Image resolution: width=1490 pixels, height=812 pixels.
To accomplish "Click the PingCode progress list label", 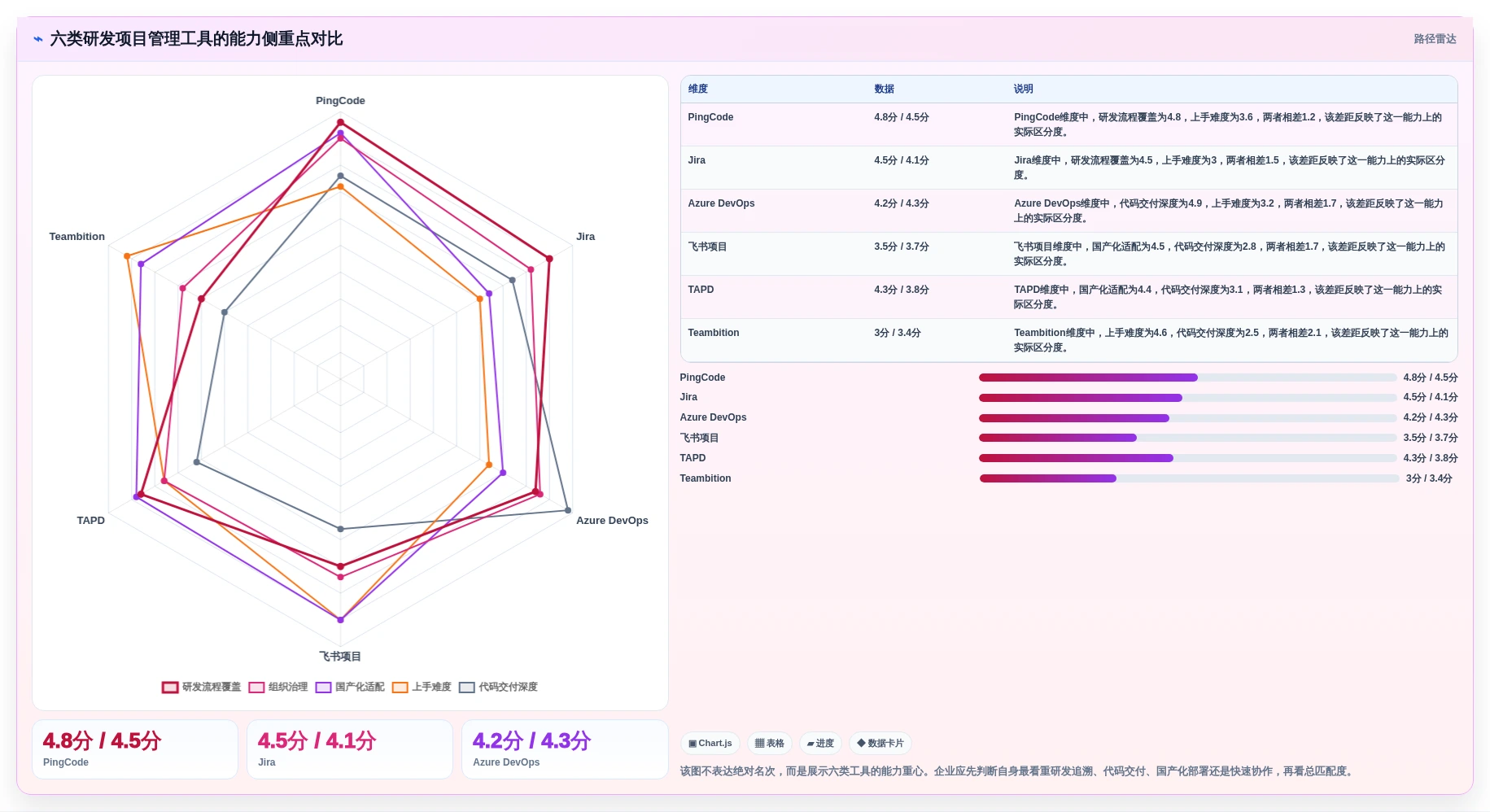I will click(702, 378).
